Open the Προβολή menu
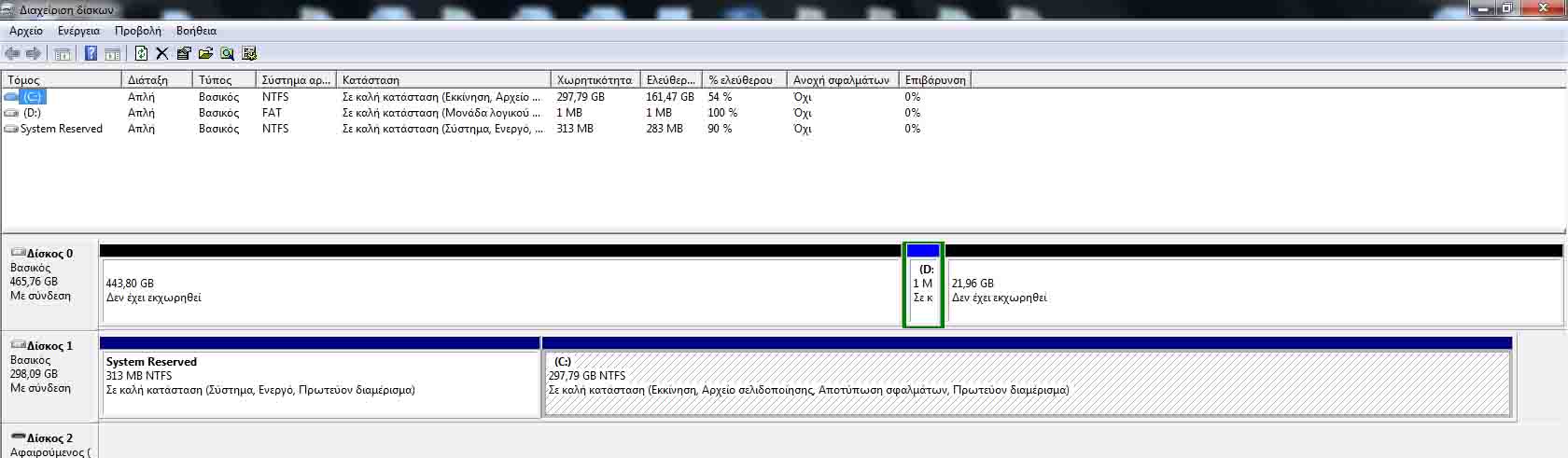1568x458 pixels. (138, 31)
